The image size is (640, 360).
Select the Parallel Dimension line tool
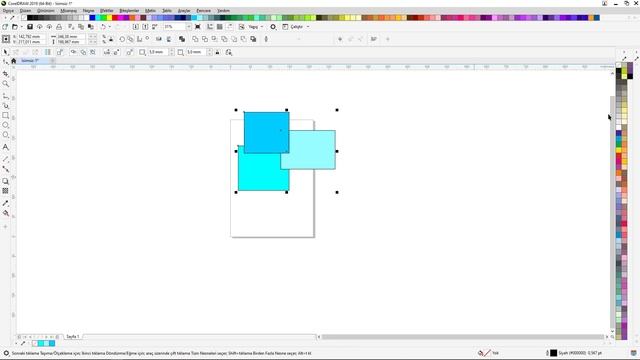5,159
